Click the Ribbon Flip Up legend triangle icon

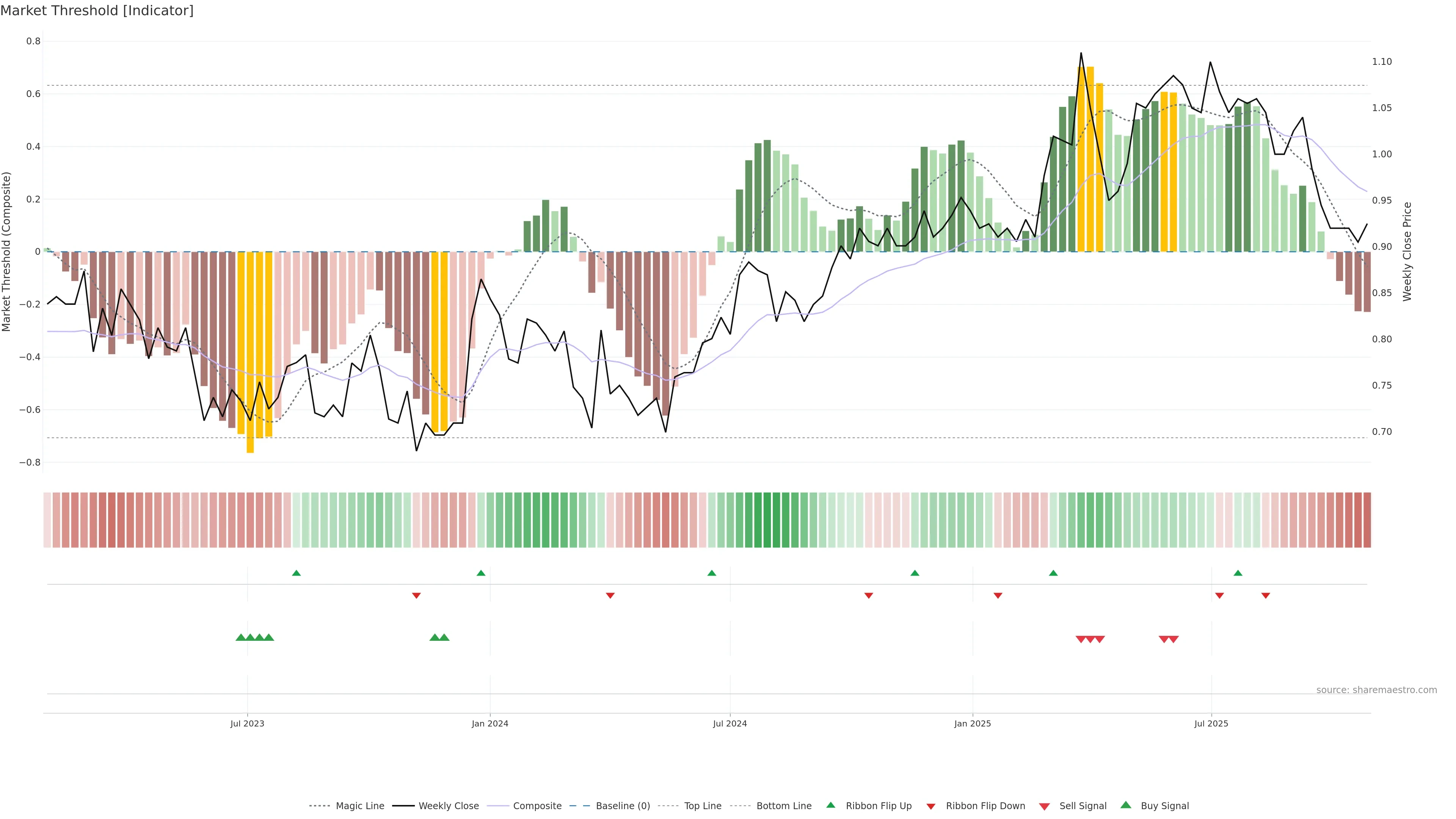(x=830, y=805)
